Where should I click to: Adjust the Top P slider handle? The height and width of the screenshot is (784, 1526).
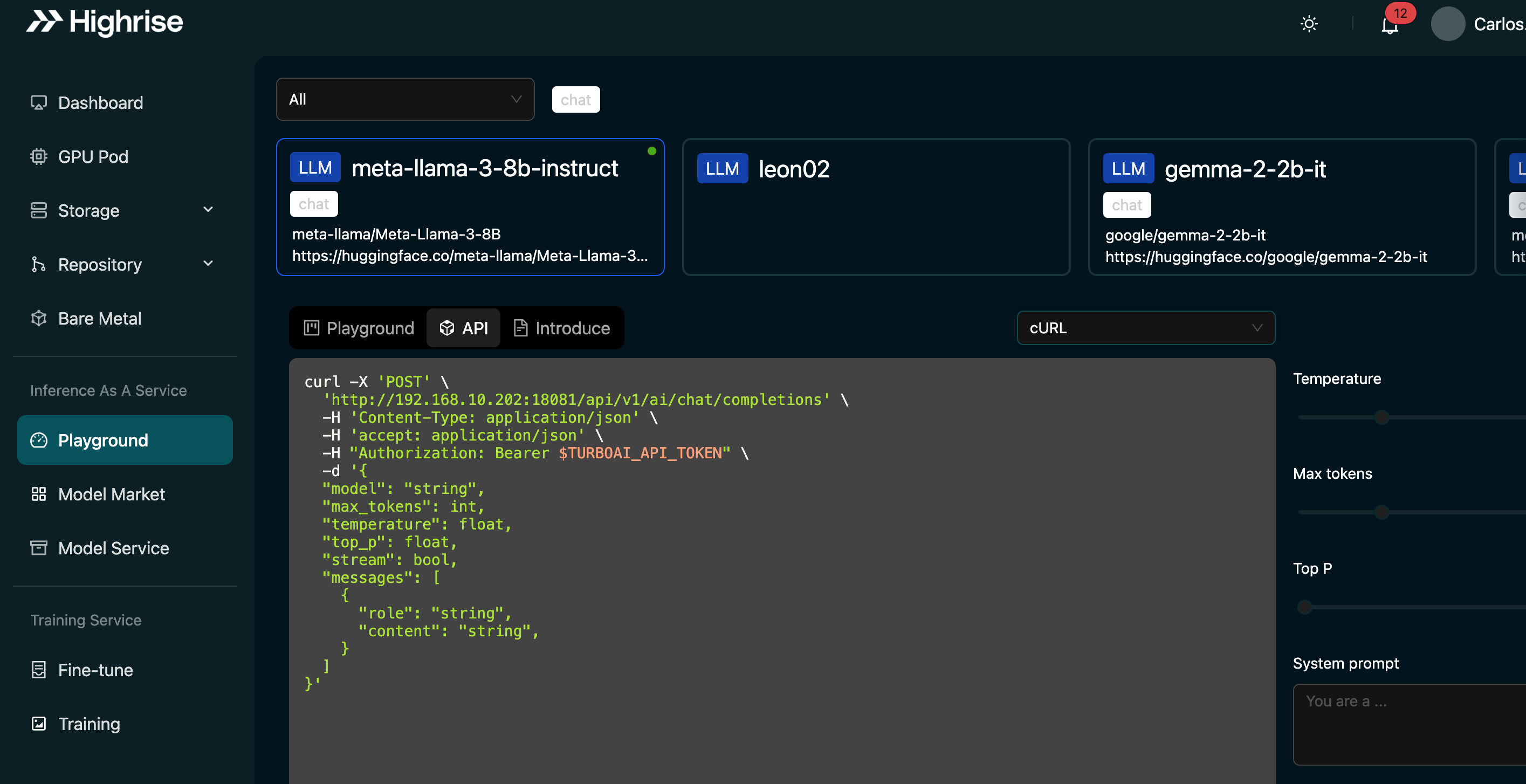[1304, 607]
